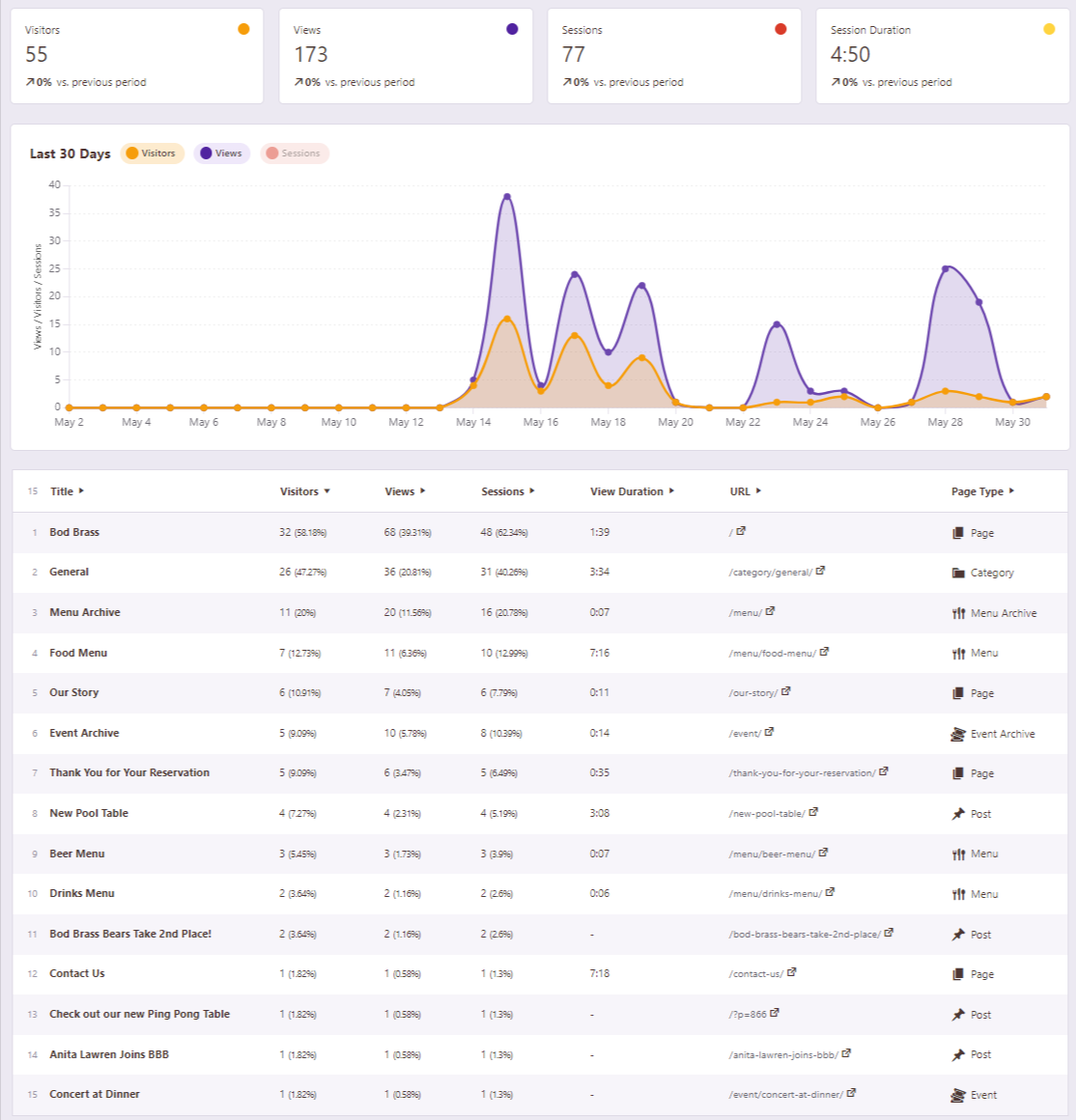
Task: Toggle the Views series in chart legend
Action: click(222, 154)
